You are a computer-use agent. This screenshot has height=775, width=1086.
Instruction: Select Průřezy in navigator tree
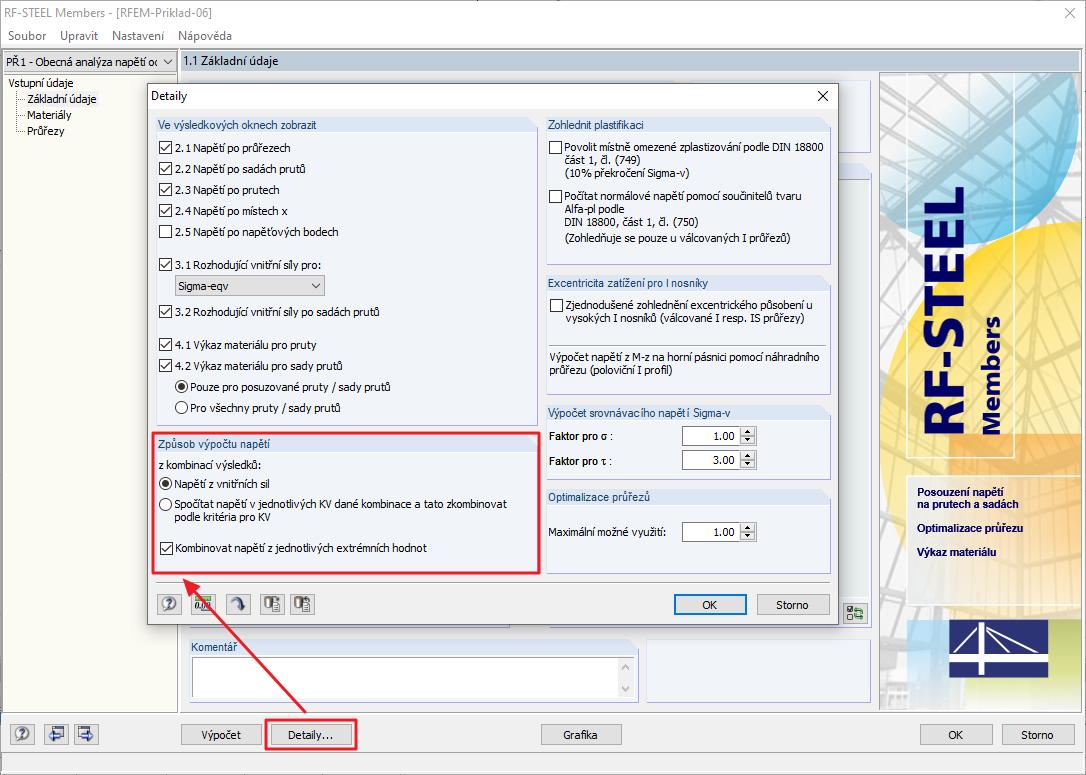click(x=46, y=131)
